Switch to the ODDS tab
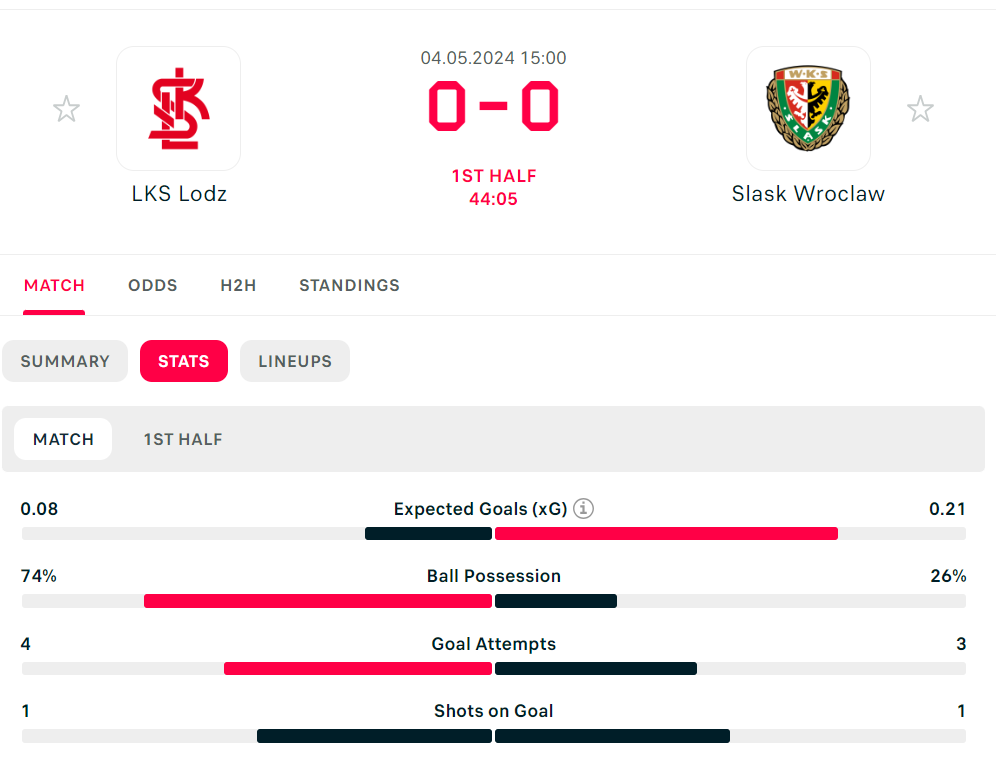The image size is (996, 767). 153,285
